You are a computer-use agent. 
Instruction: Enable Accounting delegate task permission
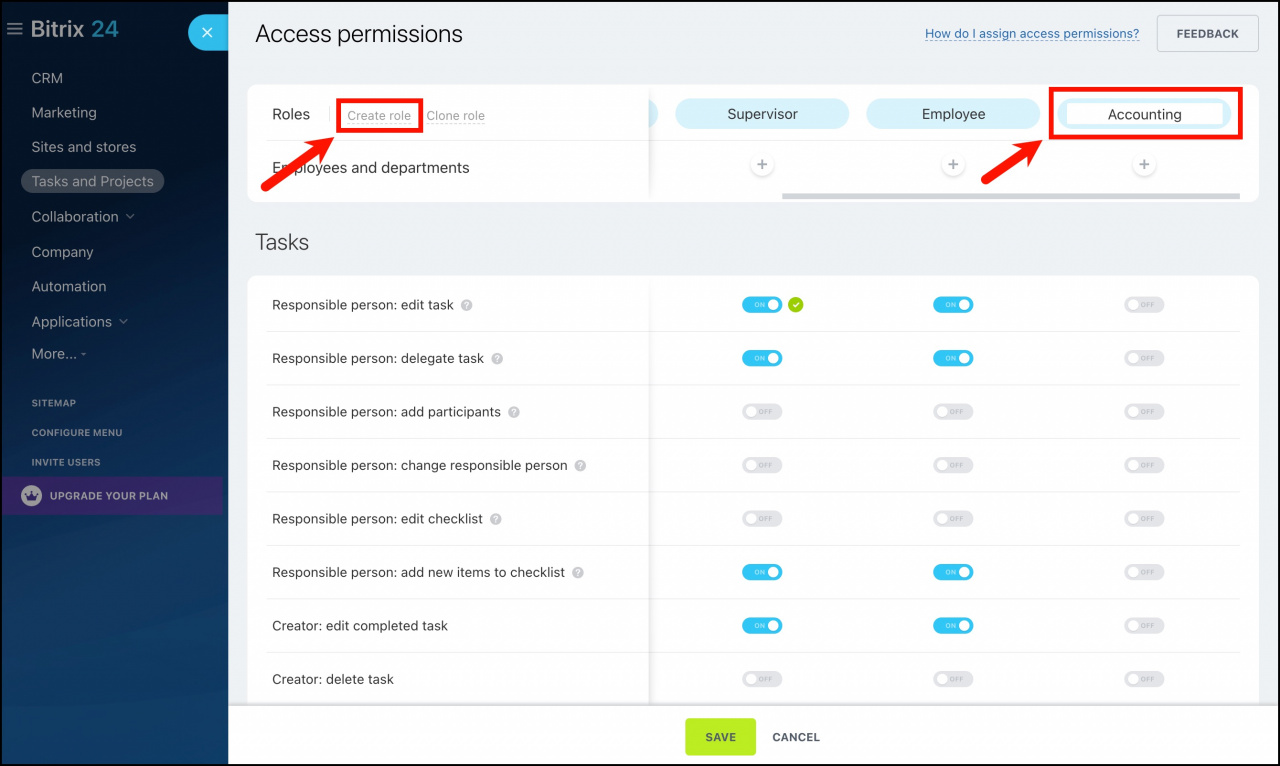1144,358
